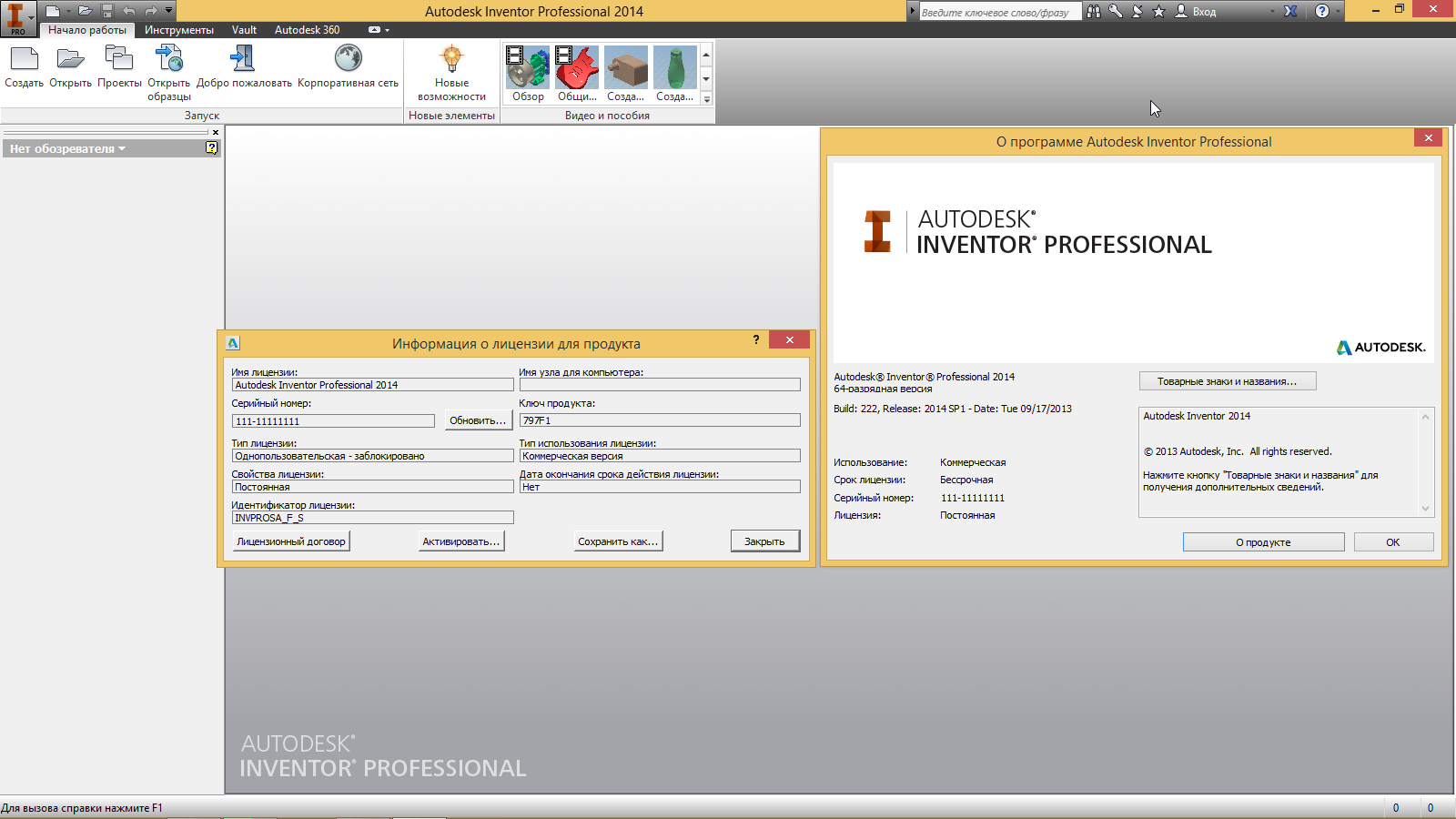This screenshot has width=1456, height=819.
Task: Click the О продукте button in About dialog
Action: coord(1263,542)
